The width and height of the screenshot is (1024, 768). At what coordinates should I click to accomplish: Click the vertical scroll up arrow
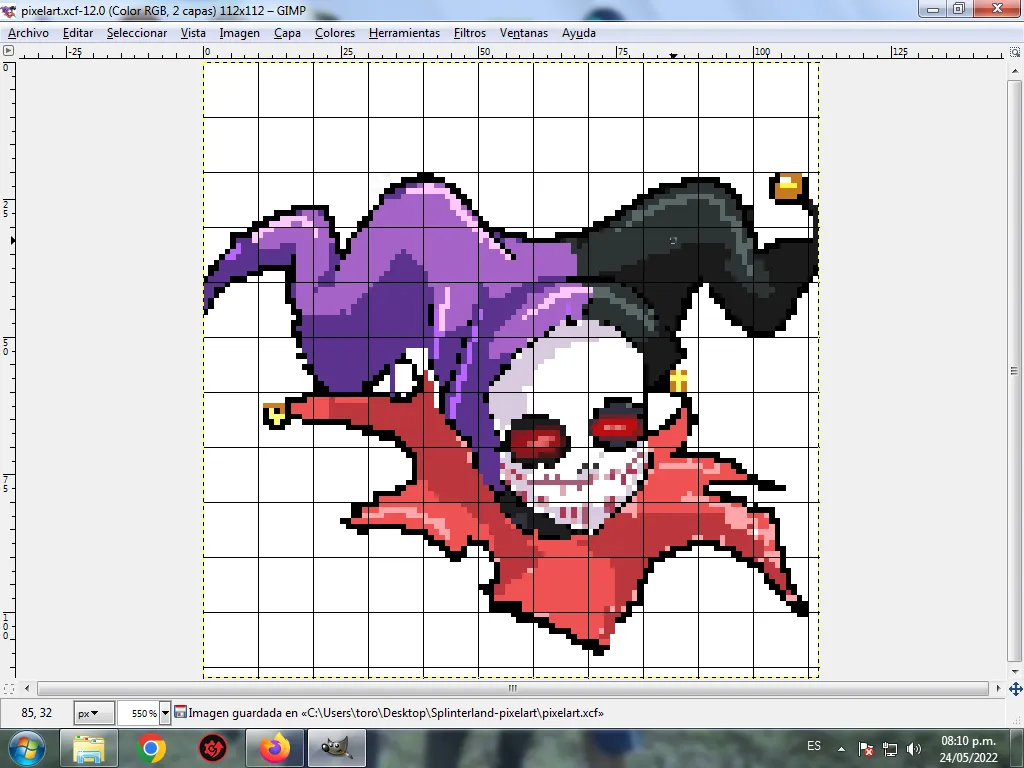click(x=1014, y=71)
